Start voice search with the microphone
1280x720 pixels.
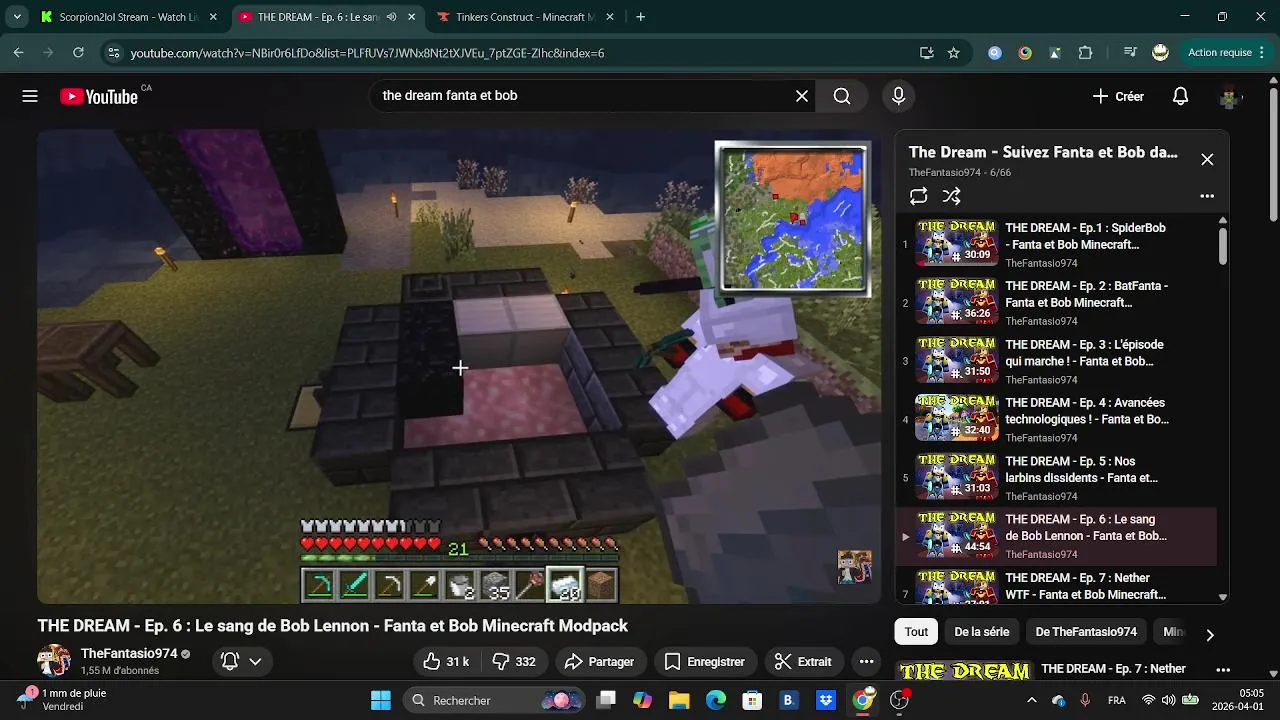coord(898,96)
